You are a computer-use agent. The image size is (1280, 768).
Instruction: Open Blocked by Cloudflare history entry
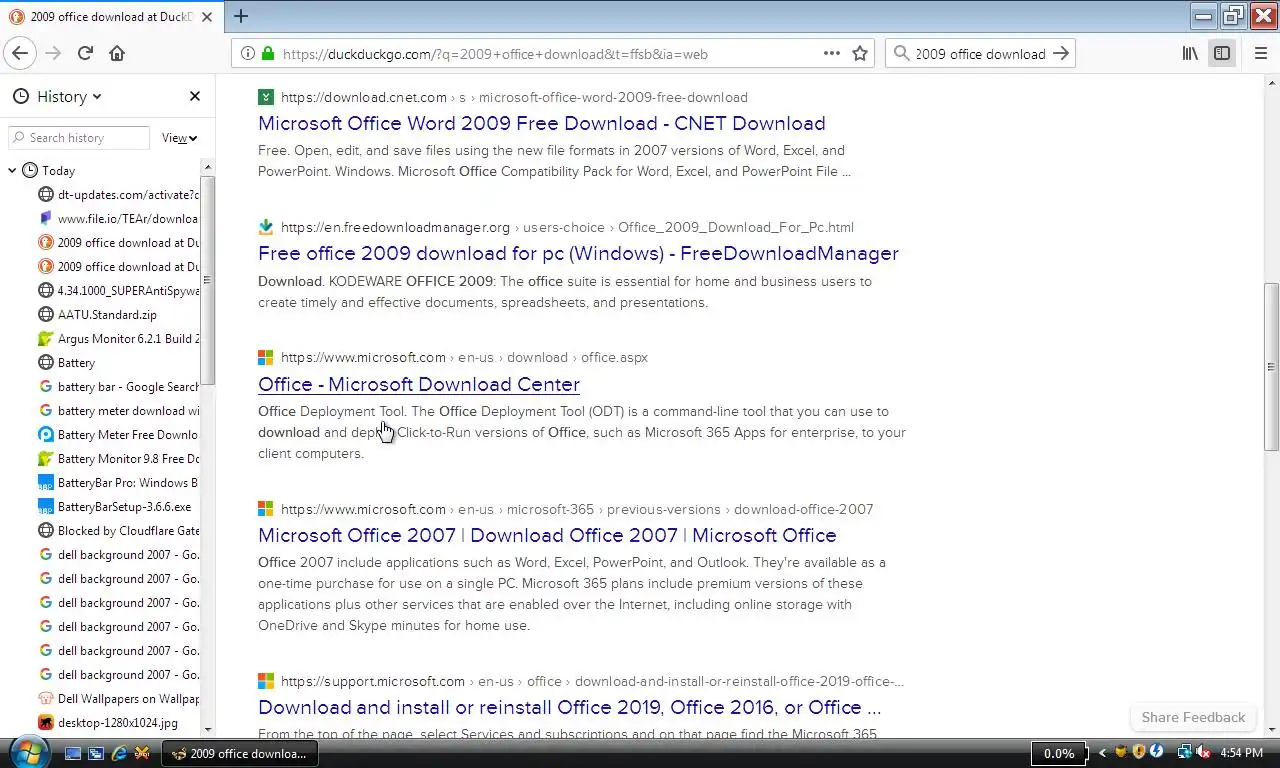[118, 531]
